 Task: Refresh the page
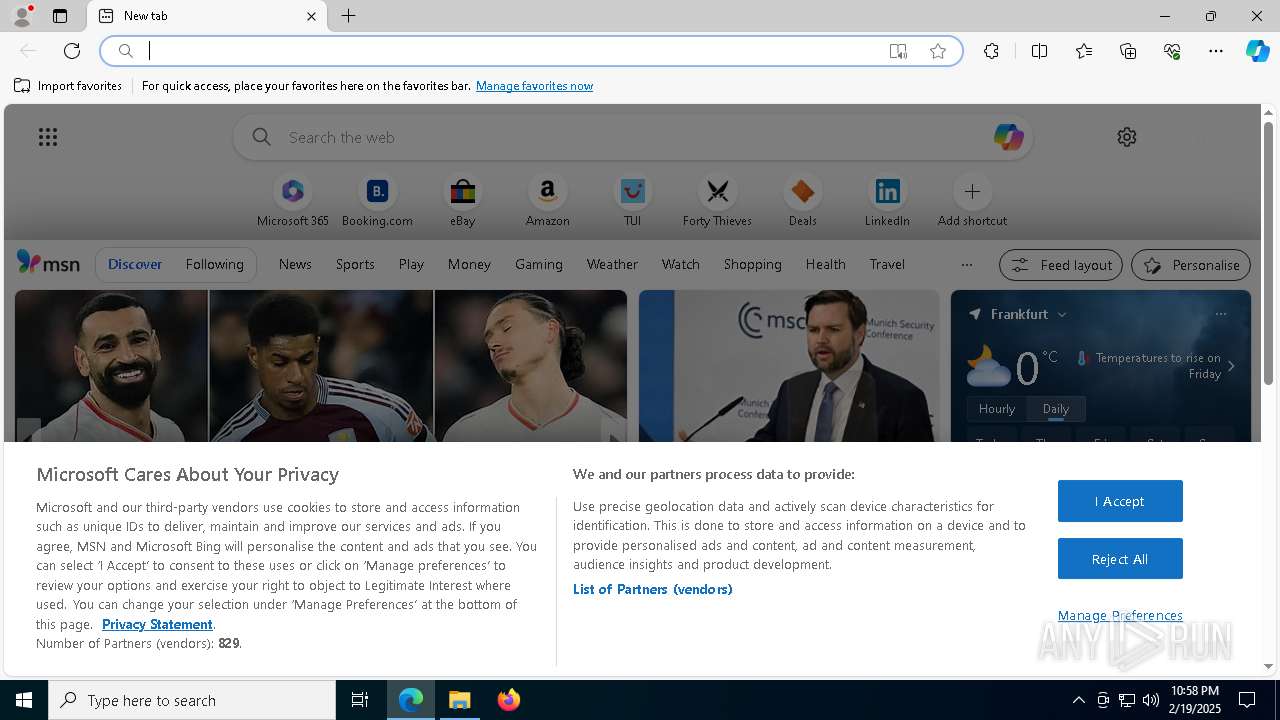72,51
